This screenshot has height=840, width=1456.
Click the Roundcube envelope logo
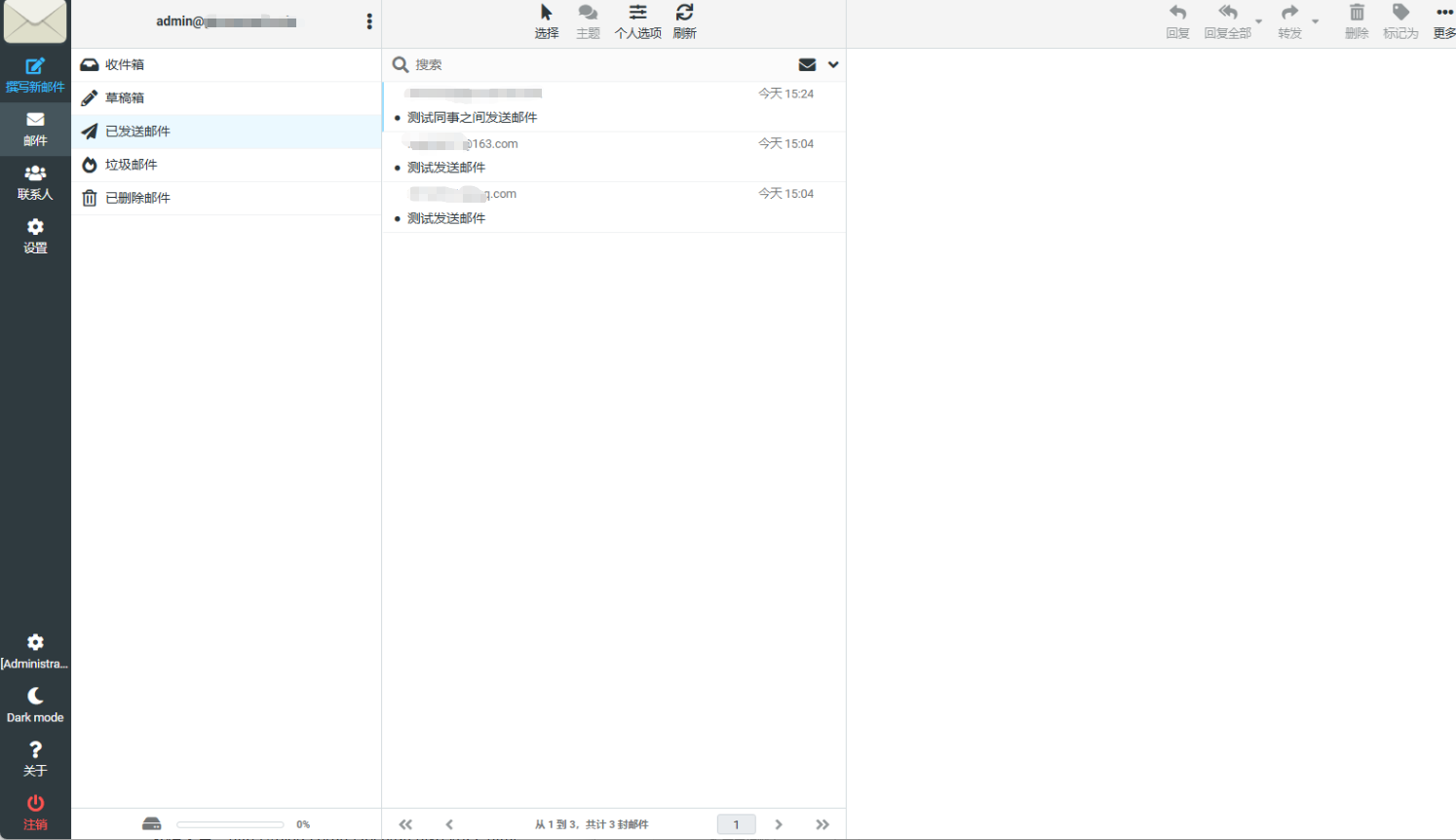point(35,21)
